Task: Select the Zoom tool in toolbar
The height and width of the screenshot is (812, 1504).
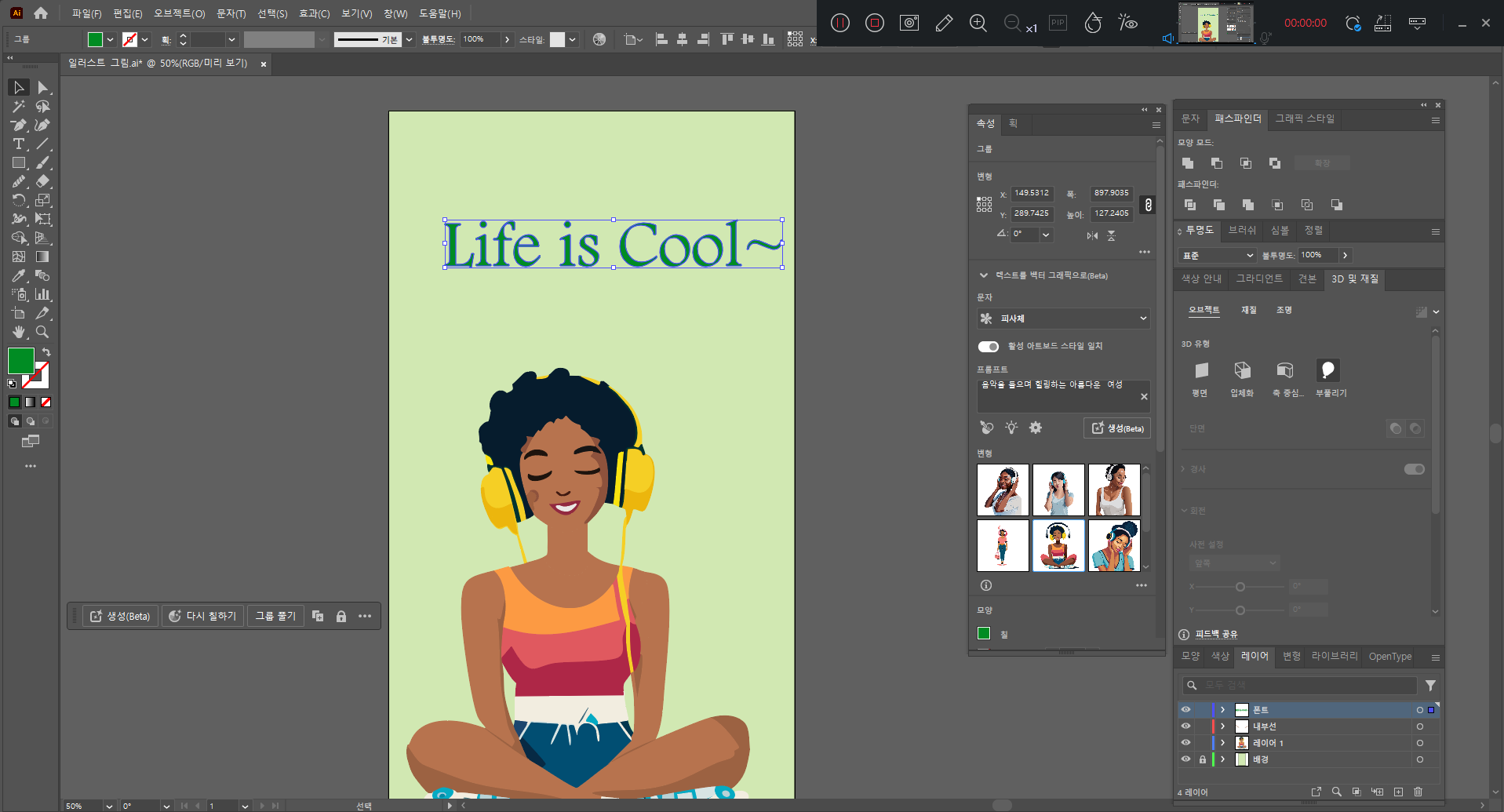Action: click(x=42, y=333)
